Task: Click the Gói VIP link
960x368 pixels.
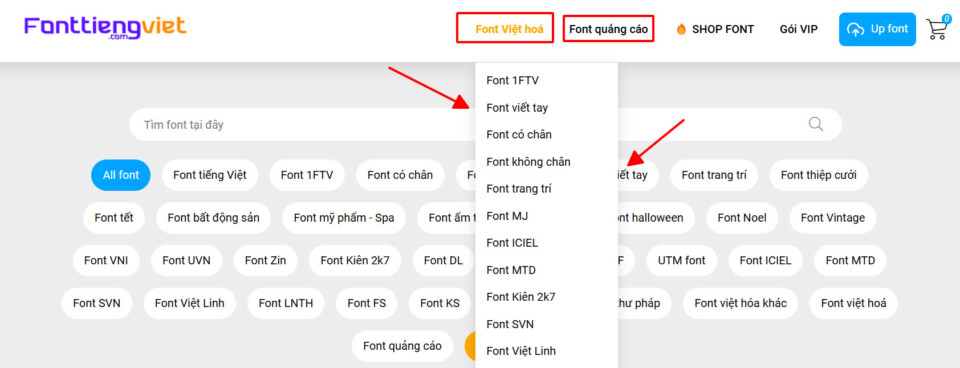Action: click(798, 29)
